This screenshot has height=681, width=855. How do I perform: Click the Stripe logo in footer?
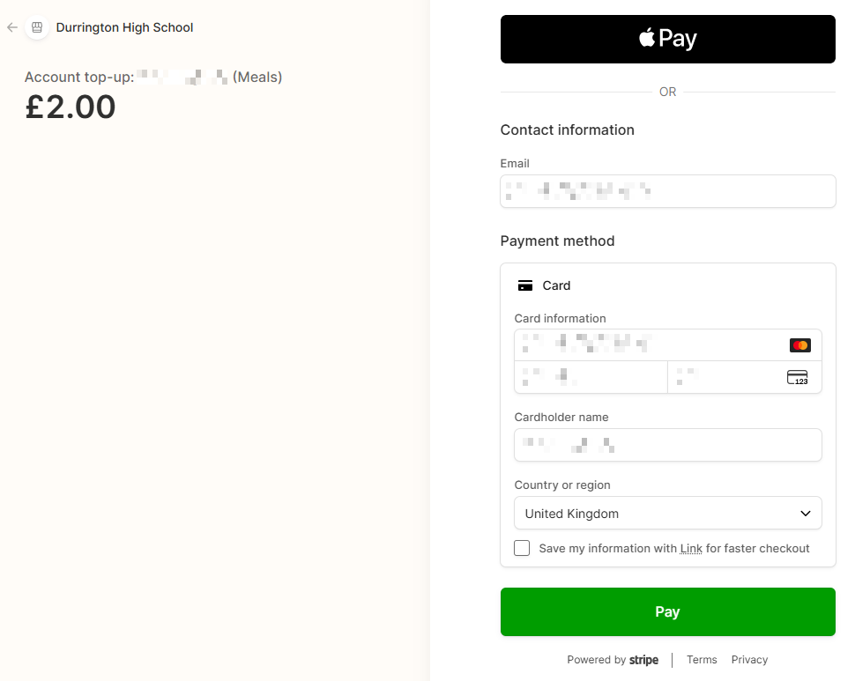643,660
